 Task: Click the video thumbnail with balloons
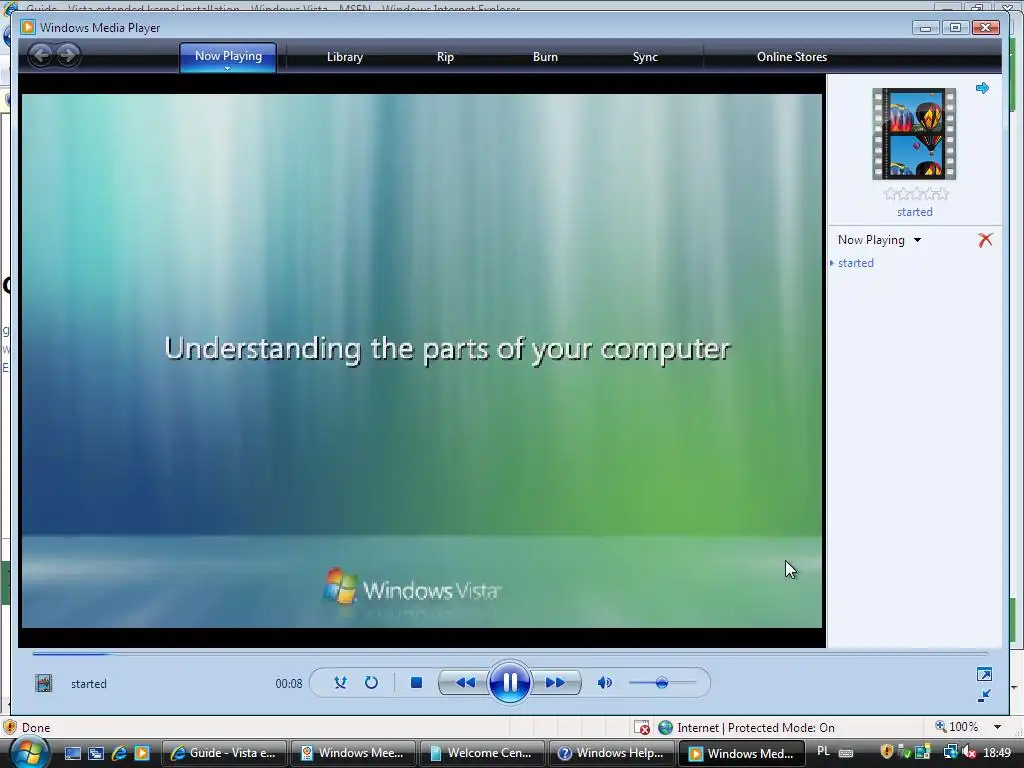pyautogui.click(x=914, y=134)
